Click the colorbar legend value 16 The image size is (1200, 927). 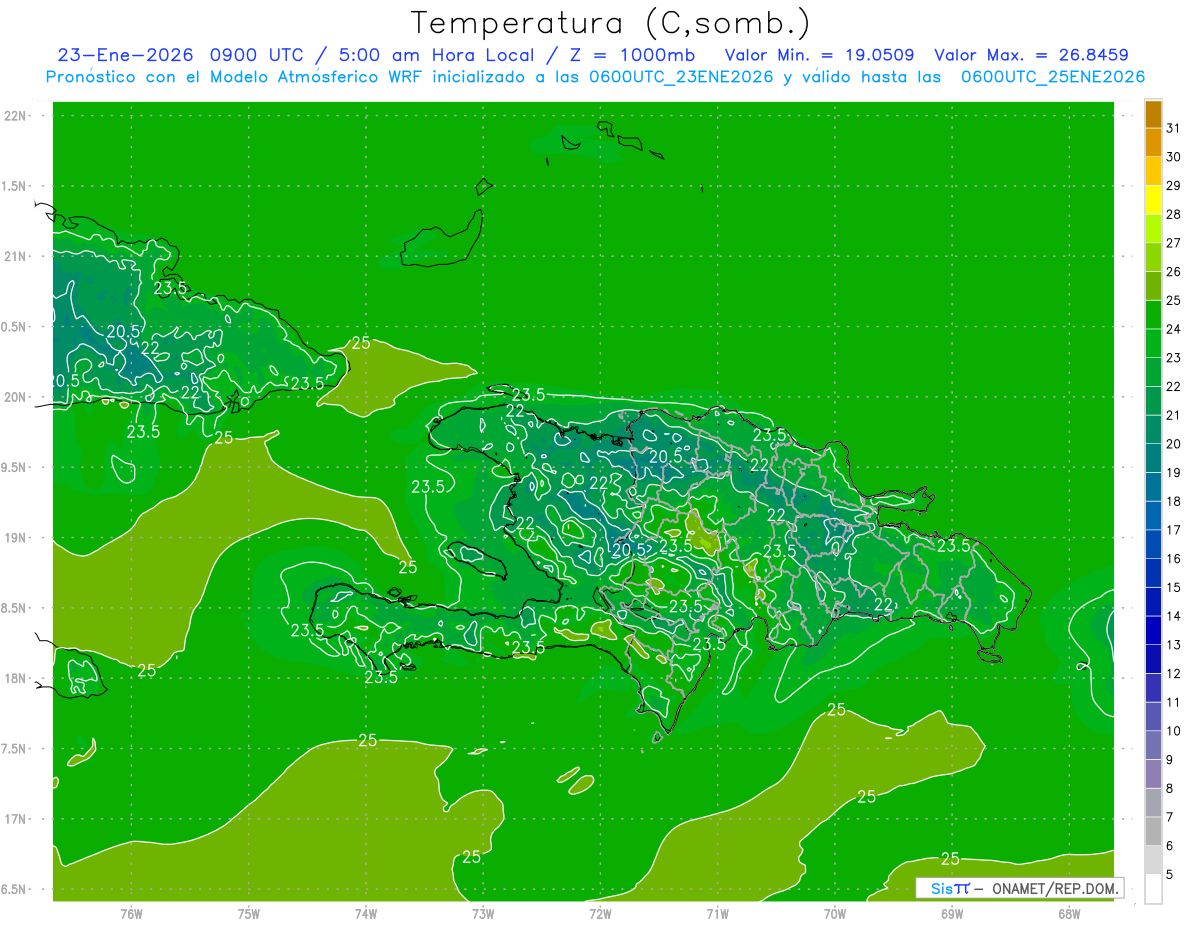click(1173, 559)
